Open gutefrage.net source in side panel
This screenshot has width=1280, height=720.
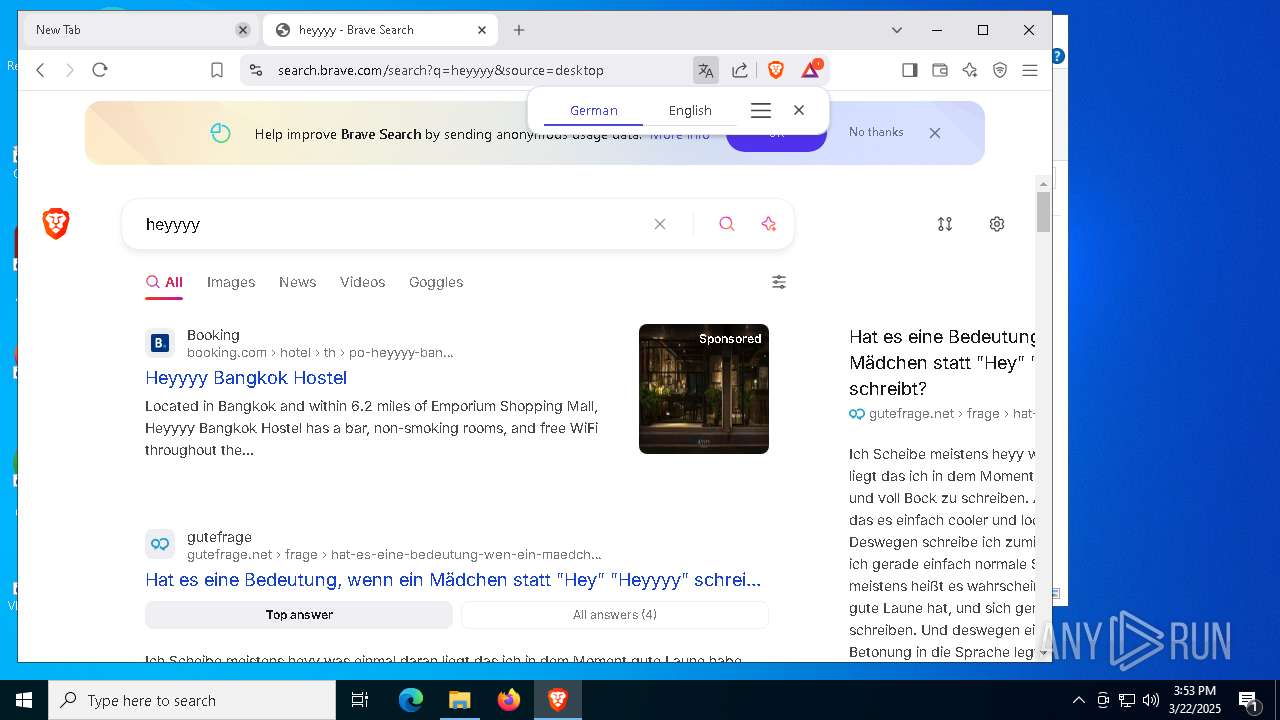(x=941, y=413)
